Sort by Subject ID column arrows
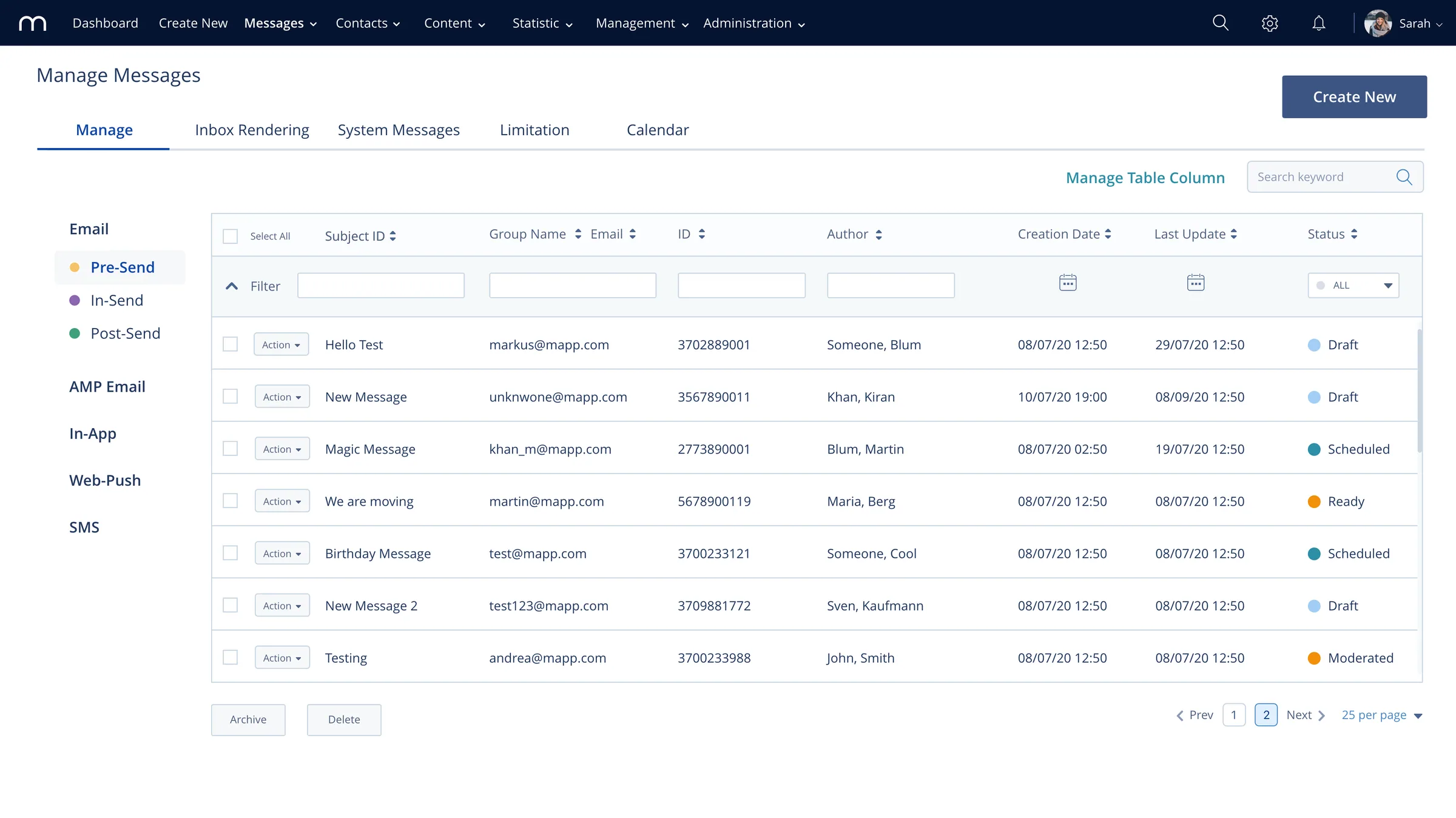 click(x=393, y=236)
